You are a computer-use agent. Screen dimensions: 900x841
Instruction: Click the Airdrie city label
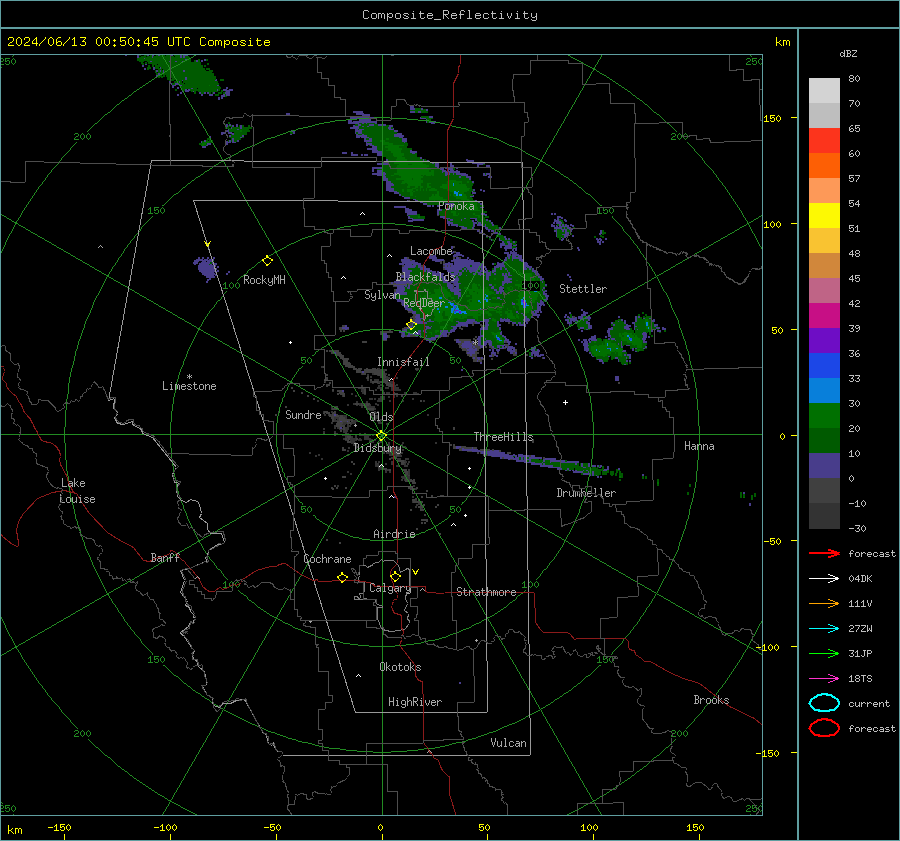coord(394,534)
